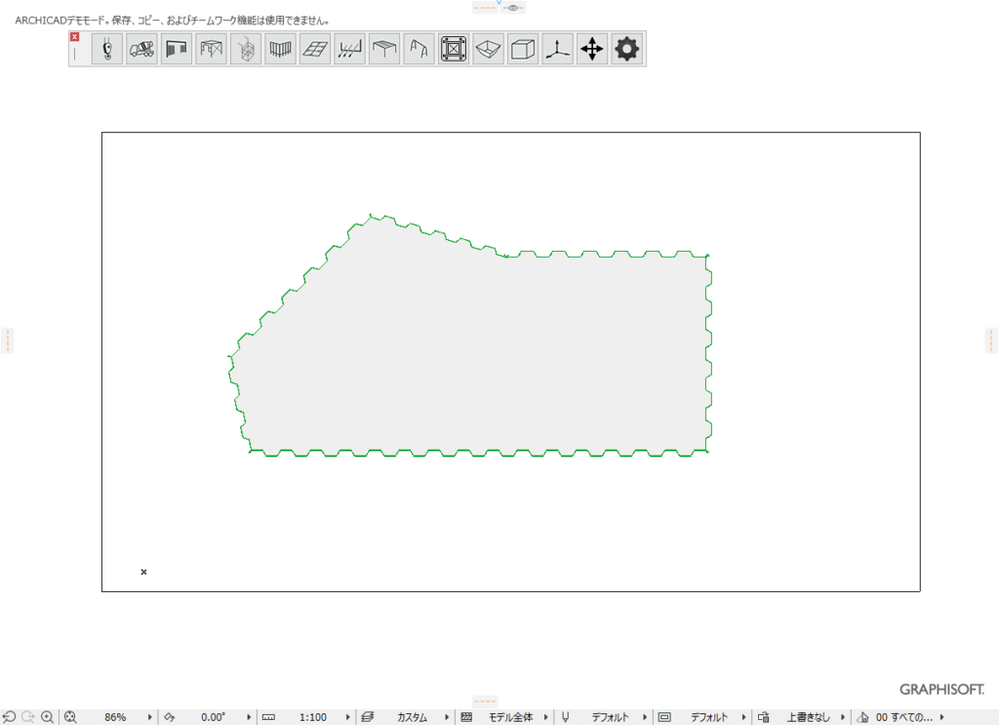Open the 0.00° orientation dropdown
Image resolution: width=999 pixels, height=725 pixels.
tap(248, 717)
